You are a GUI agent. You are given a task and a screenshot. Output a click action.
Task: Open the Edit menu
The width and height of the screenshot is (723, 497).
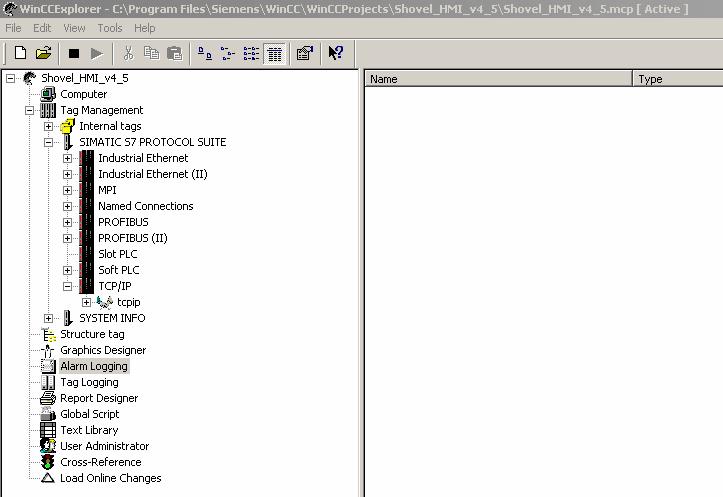42,28
